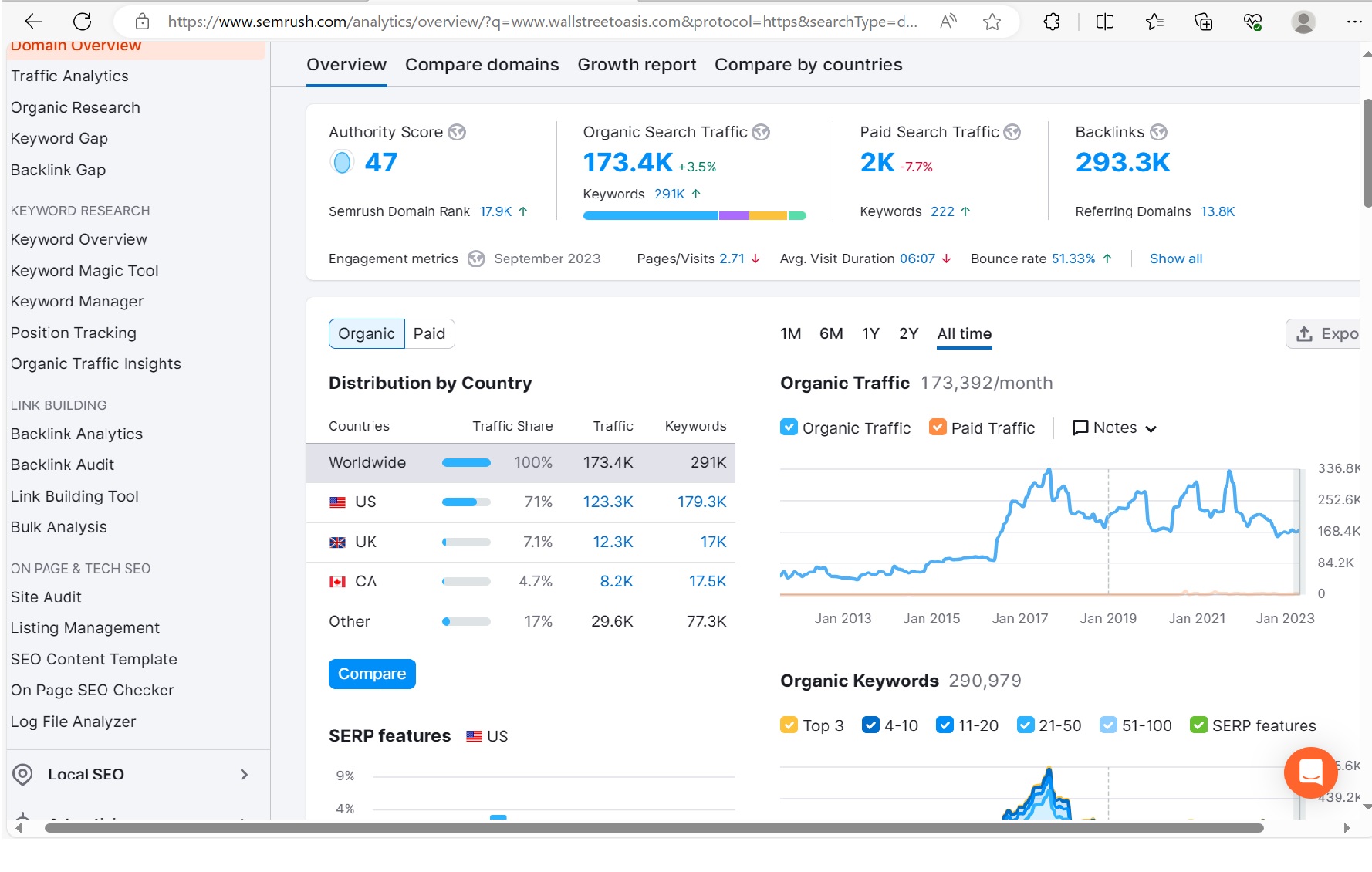Click the browser refresh icon
This screenshot has width=1372, height=872.
click(82, 22)
